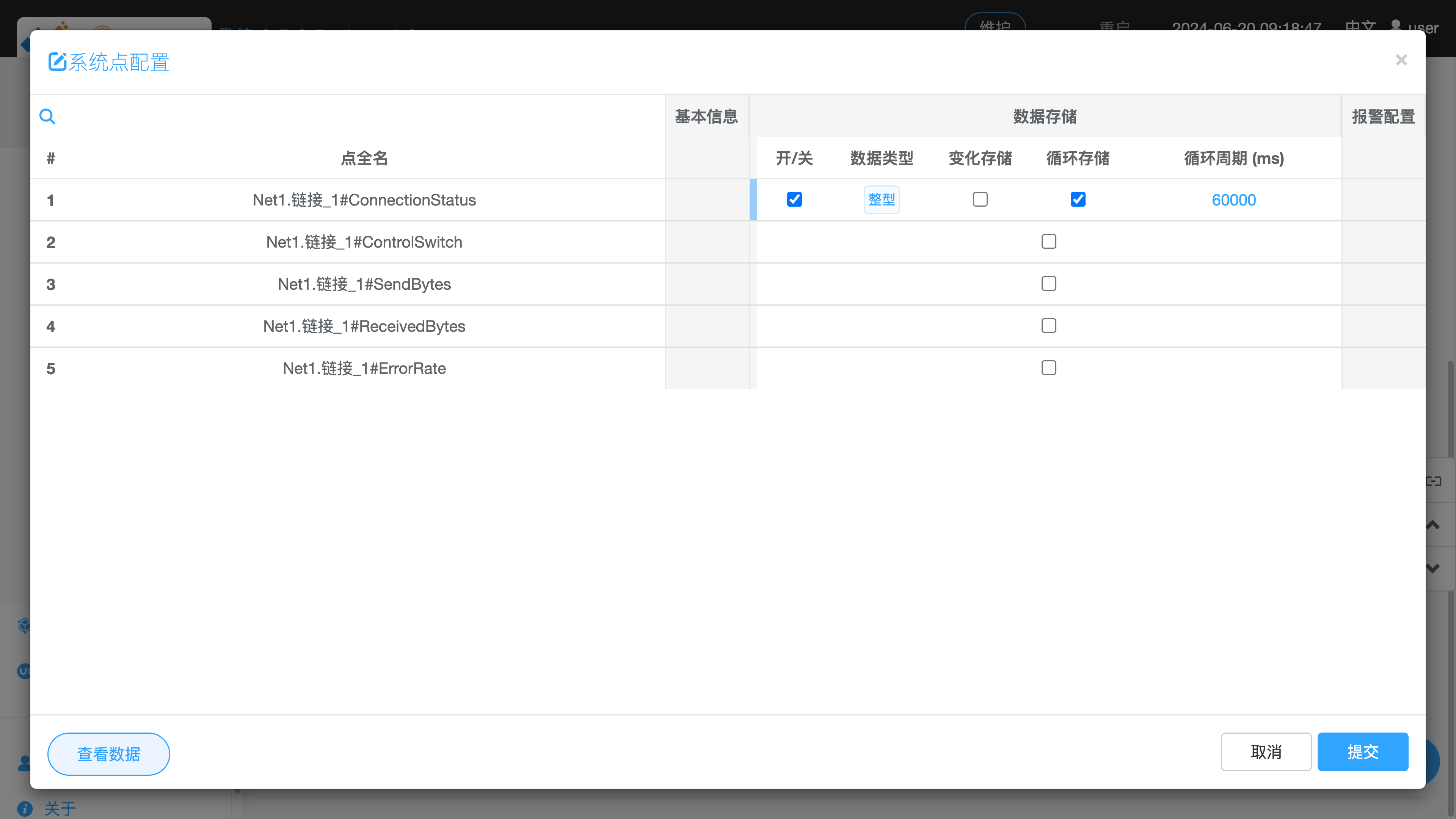
Task: Switch to 基本信息 column tab
Action: point(706,116)
